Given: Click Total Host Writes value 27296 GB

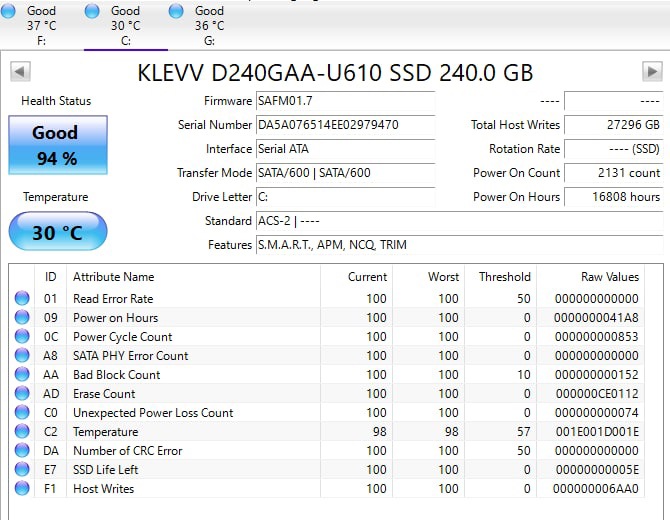Looking at the screenshot, I should 614,125.
